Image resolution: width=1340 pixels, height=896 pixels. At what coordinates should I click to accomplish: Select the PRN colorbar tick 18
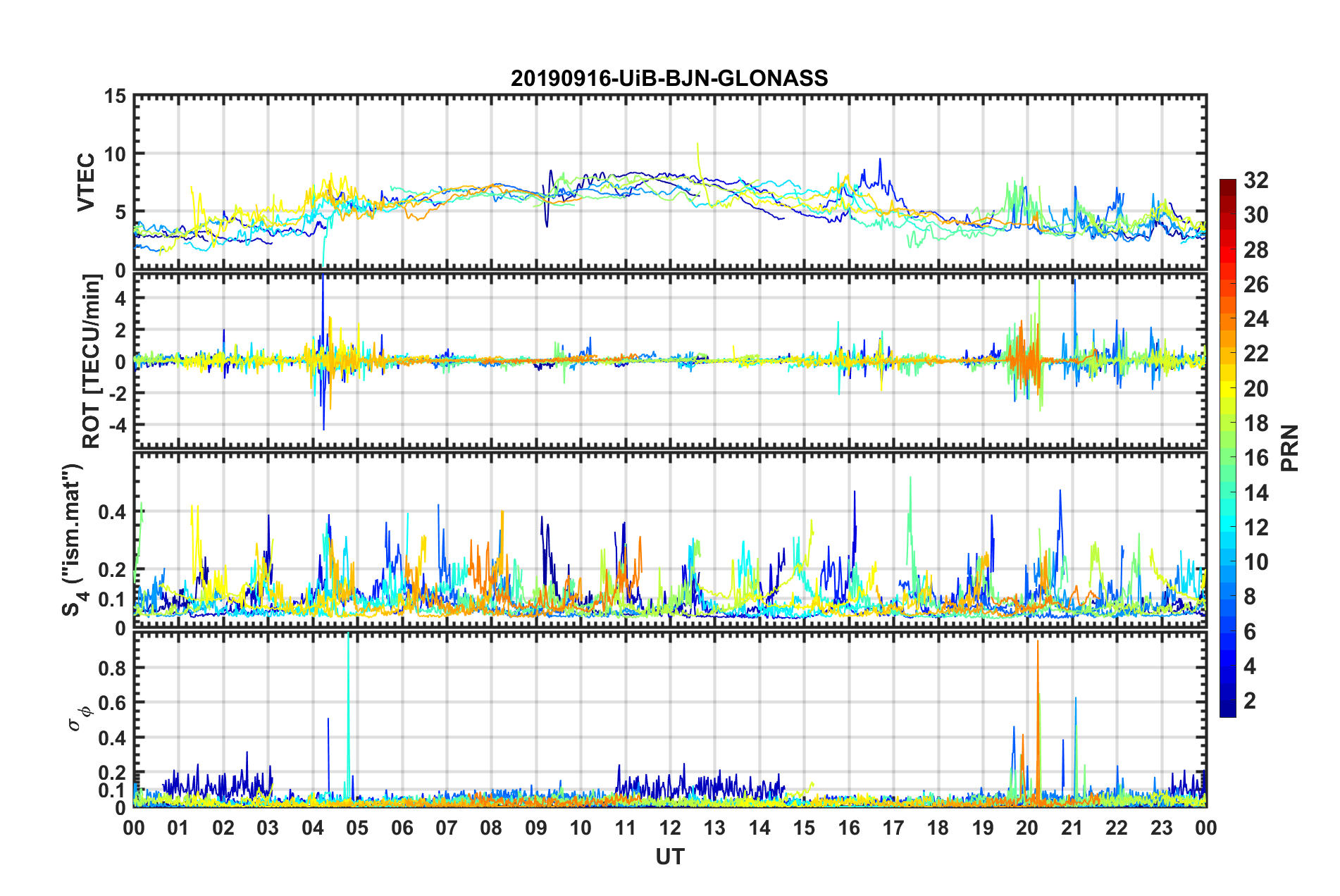tap(1255, 423)
